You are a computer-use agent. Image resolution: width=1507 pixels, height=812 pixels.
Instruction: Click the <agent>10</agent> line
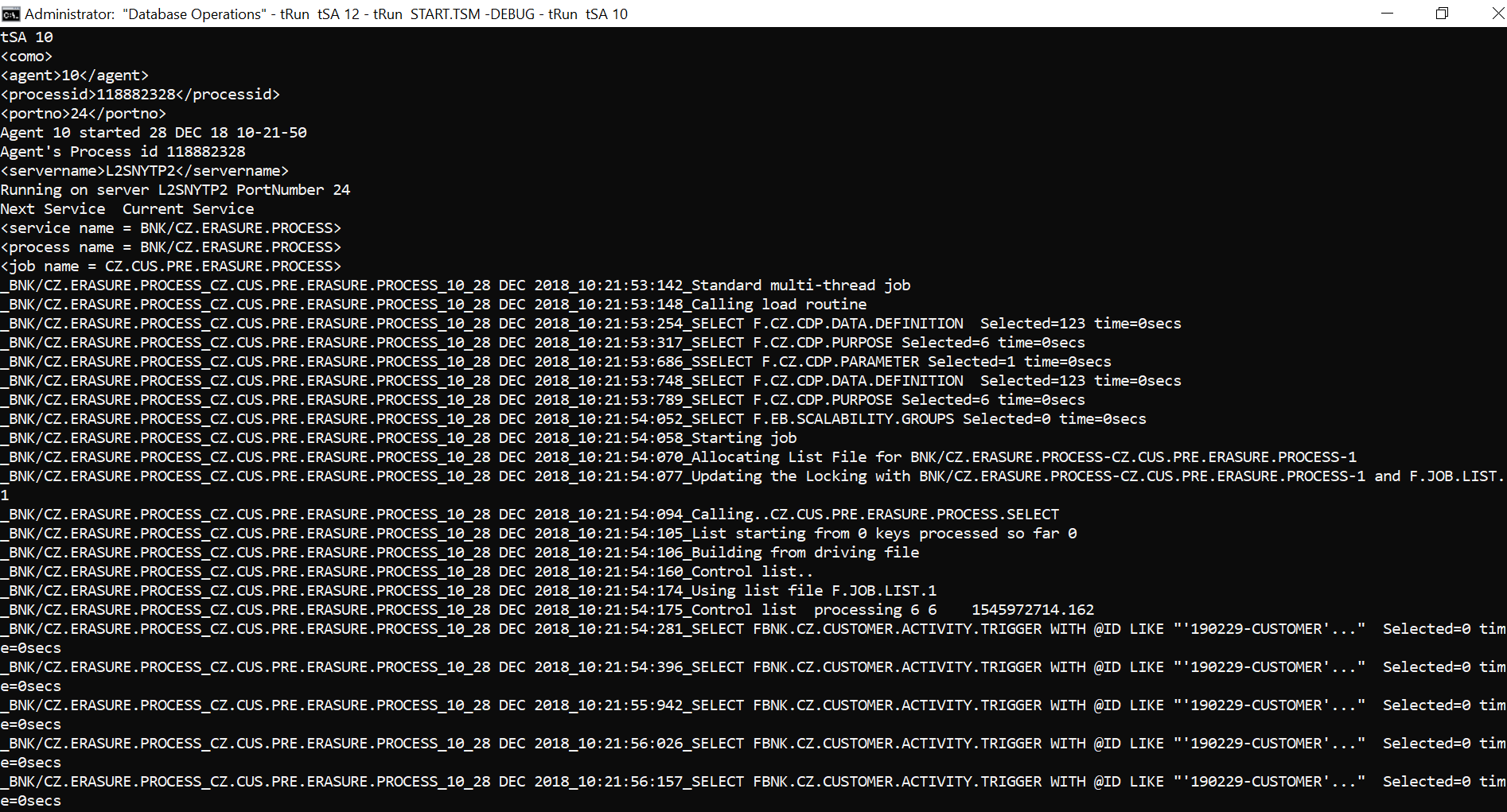(x=74, y=76)
